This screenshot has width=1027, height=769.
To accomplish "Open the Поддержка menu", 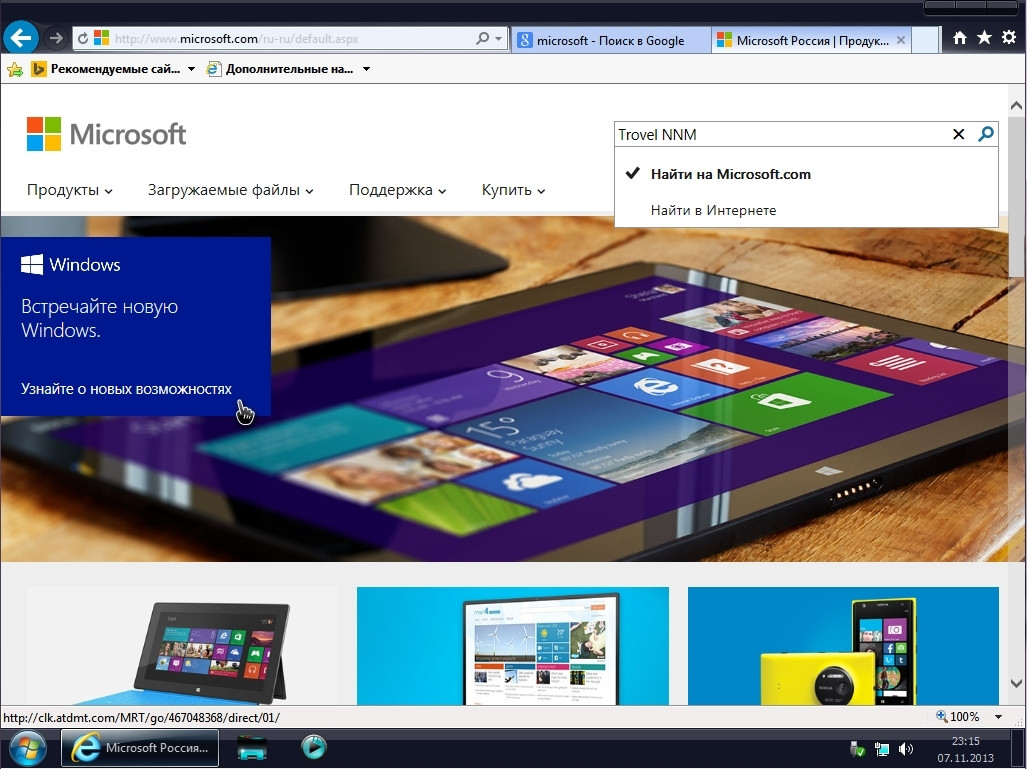I will click(x=398, y=190).
